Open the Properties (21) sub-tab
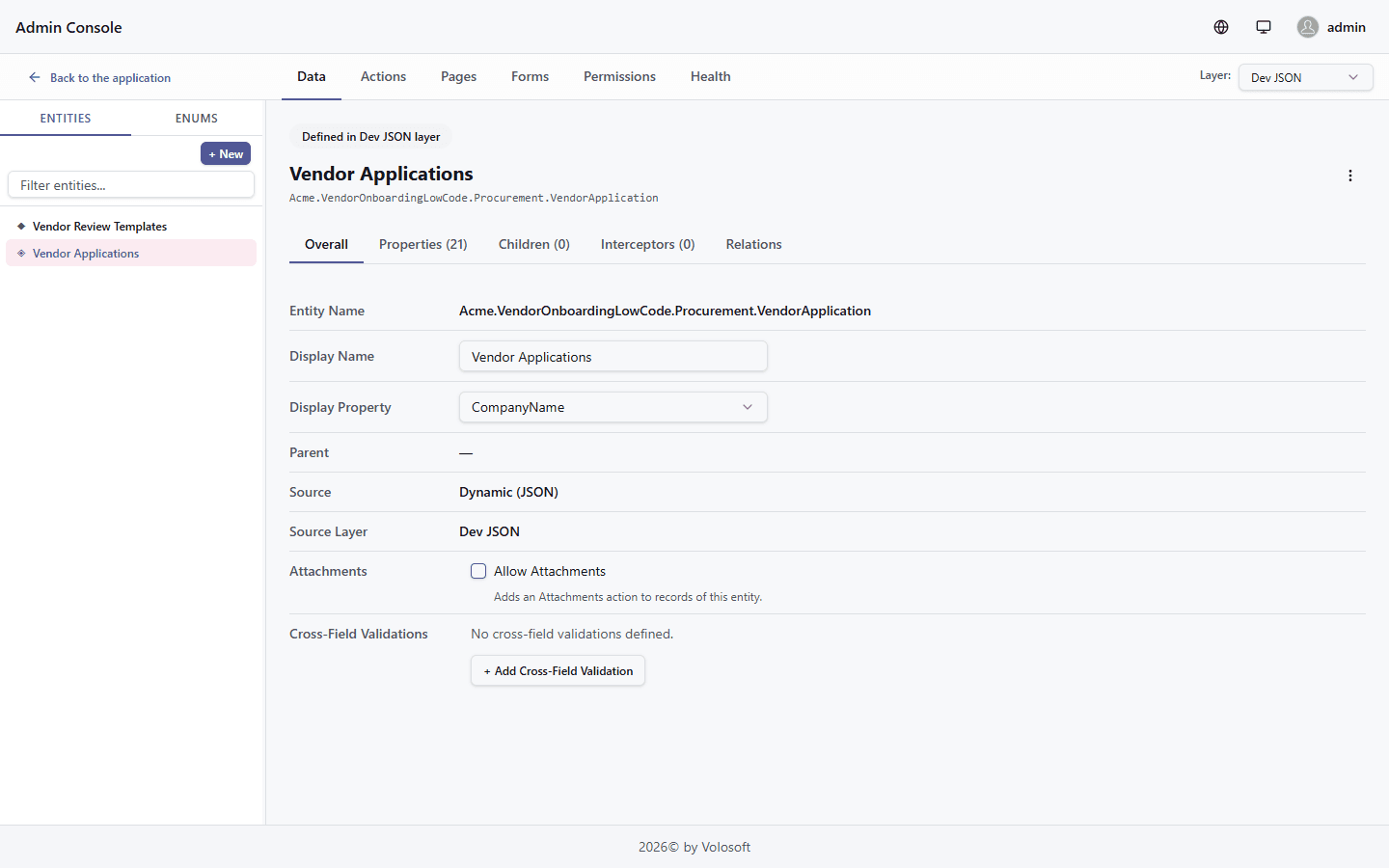 422,244
